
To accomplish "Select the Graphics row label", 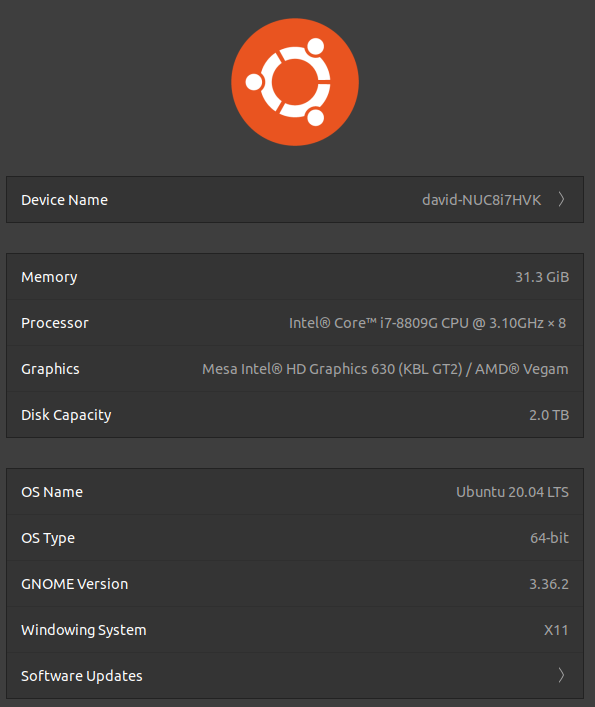I will (x=50, y=369).
